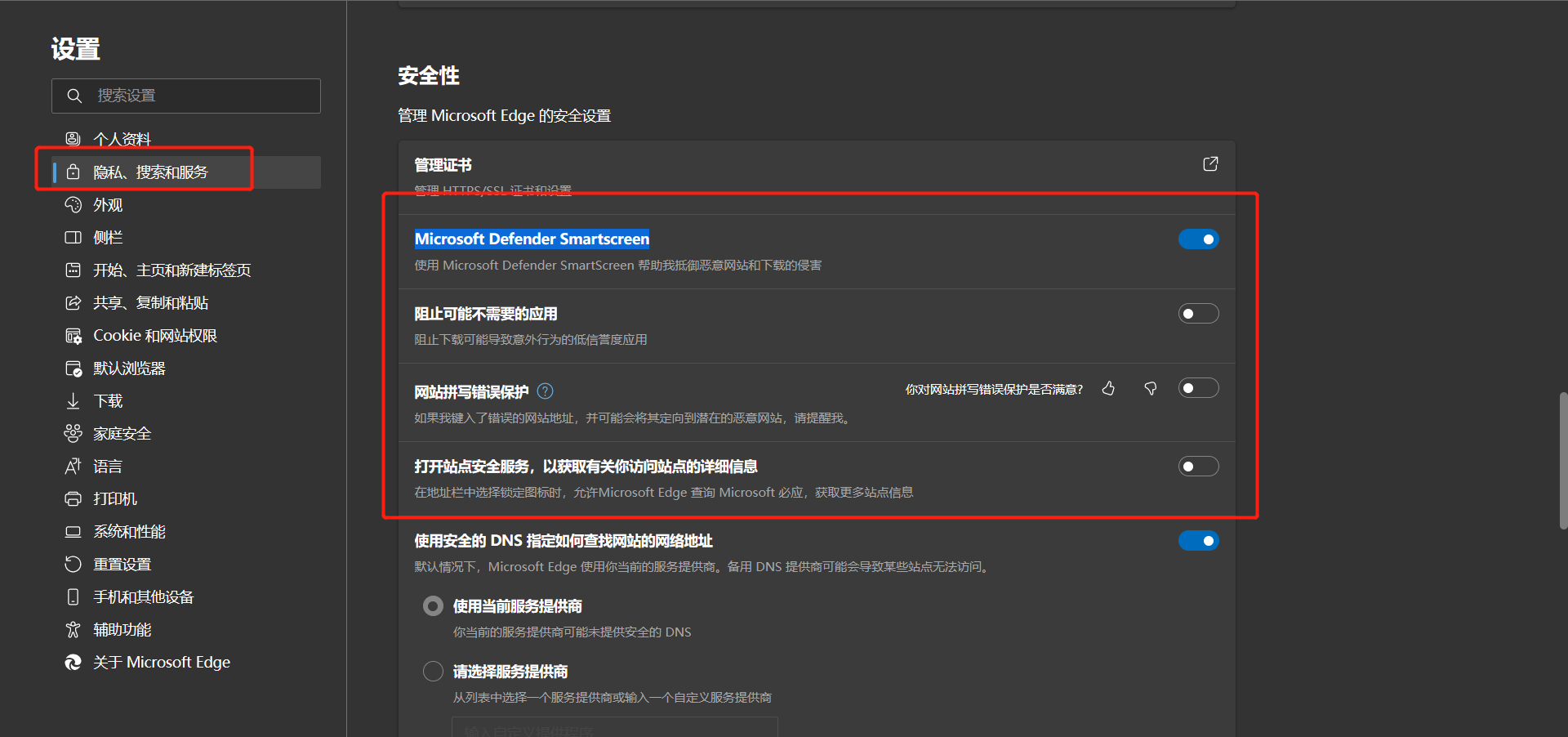1568x737 pixels.
Task: Click the help question mark next to 网站拼写错误保护
Action: click(x=546, y=391)
